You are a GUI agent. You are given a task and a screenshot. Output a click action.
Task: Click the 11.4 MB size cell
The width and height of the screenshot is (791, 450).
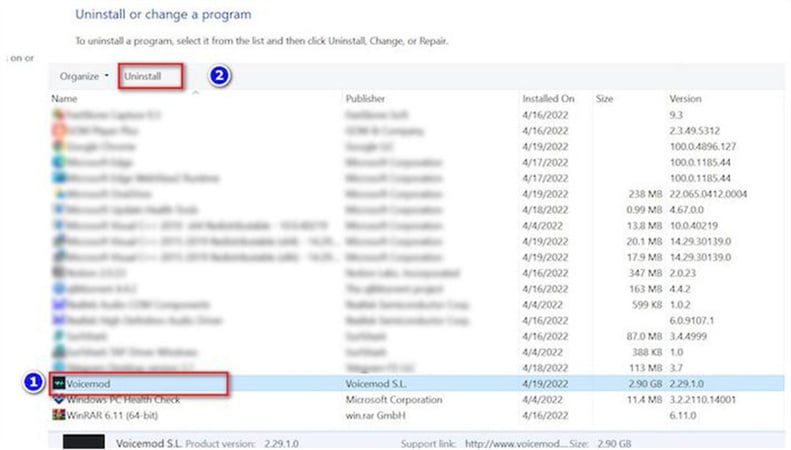[644, 400]
